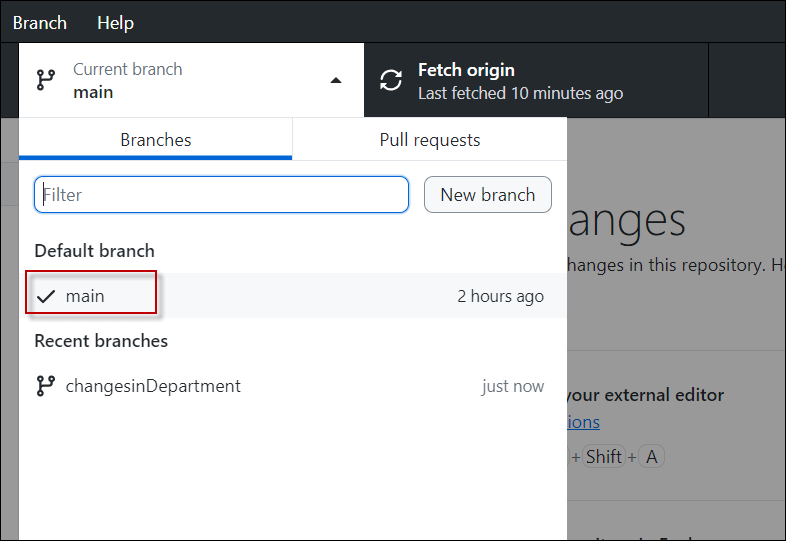Click the Shift key badge
The image size is (786, 541).
pyautogui.click(x=604, y=457)
